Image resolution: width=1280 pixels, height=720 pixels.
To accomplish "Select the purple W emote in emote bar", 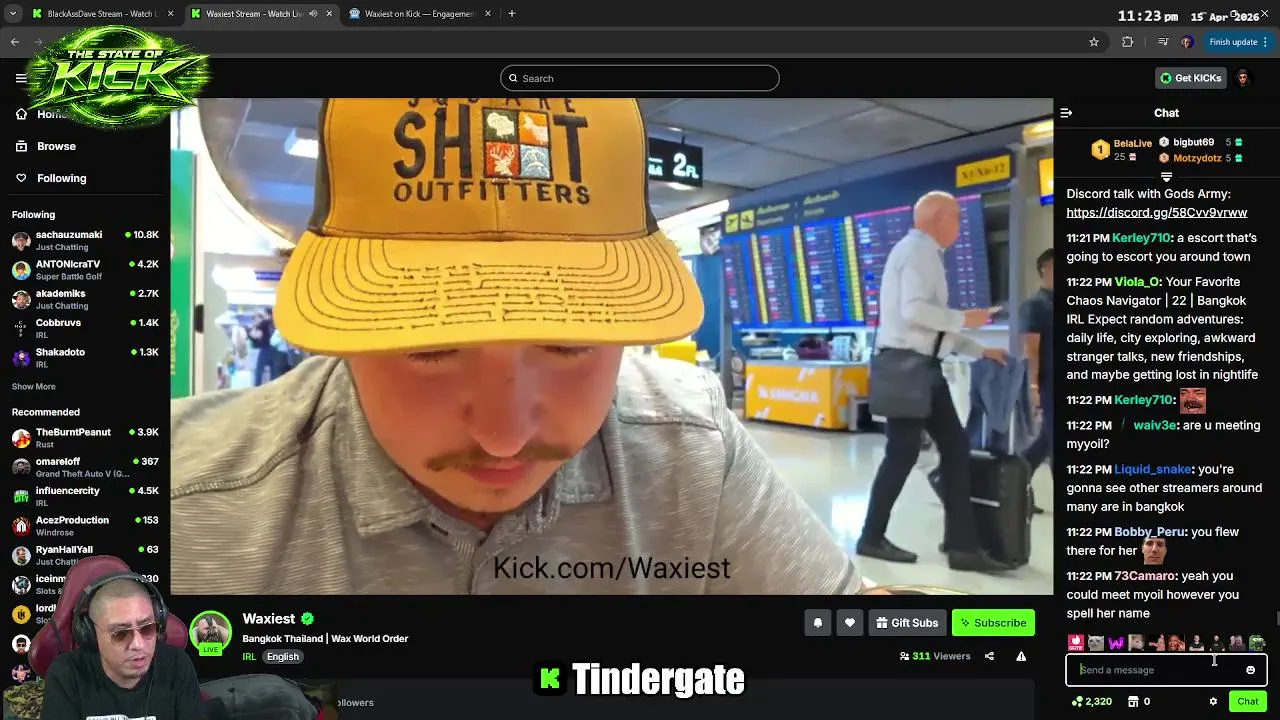I will [x=1116, y=643].
